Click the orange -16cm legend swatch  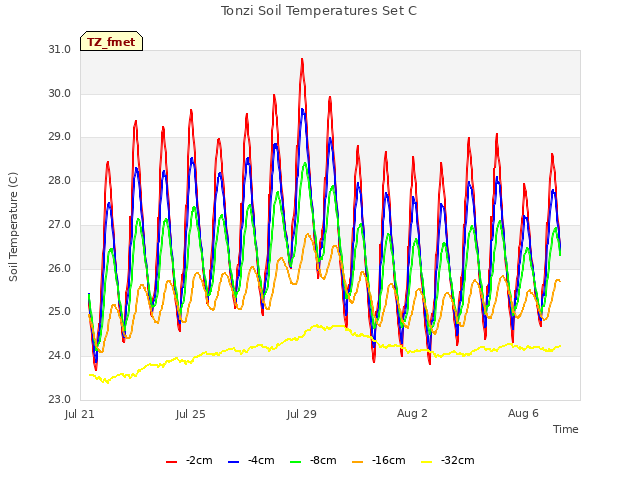point(358,462)
